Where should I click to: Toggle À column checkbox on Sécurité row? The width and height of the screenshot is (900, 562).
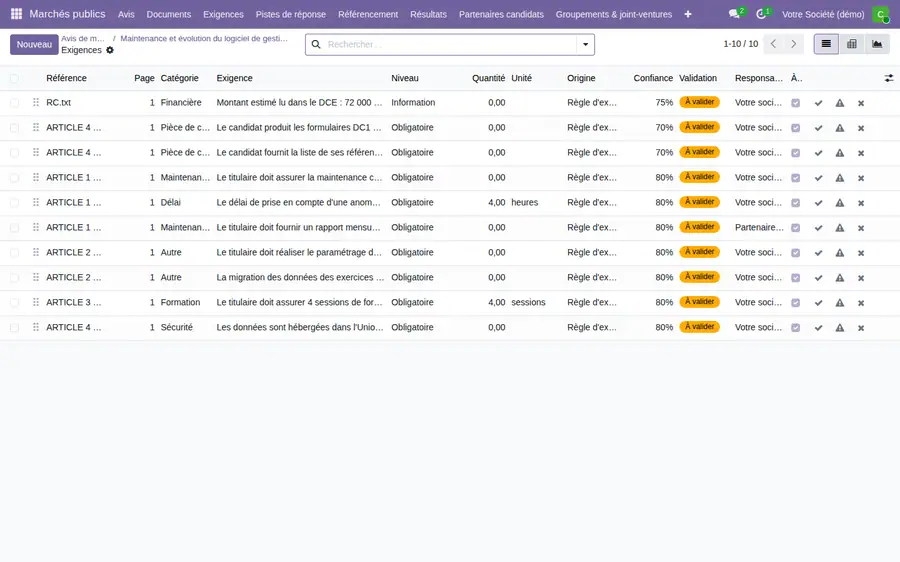pos(796,327)
